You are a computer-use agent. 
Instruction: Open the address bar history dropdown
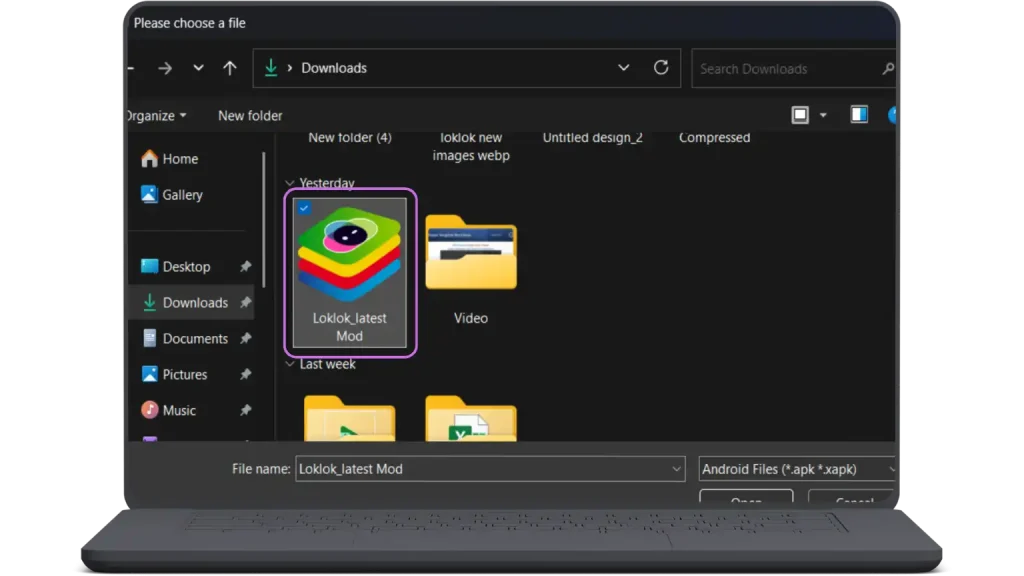point(624,68)
